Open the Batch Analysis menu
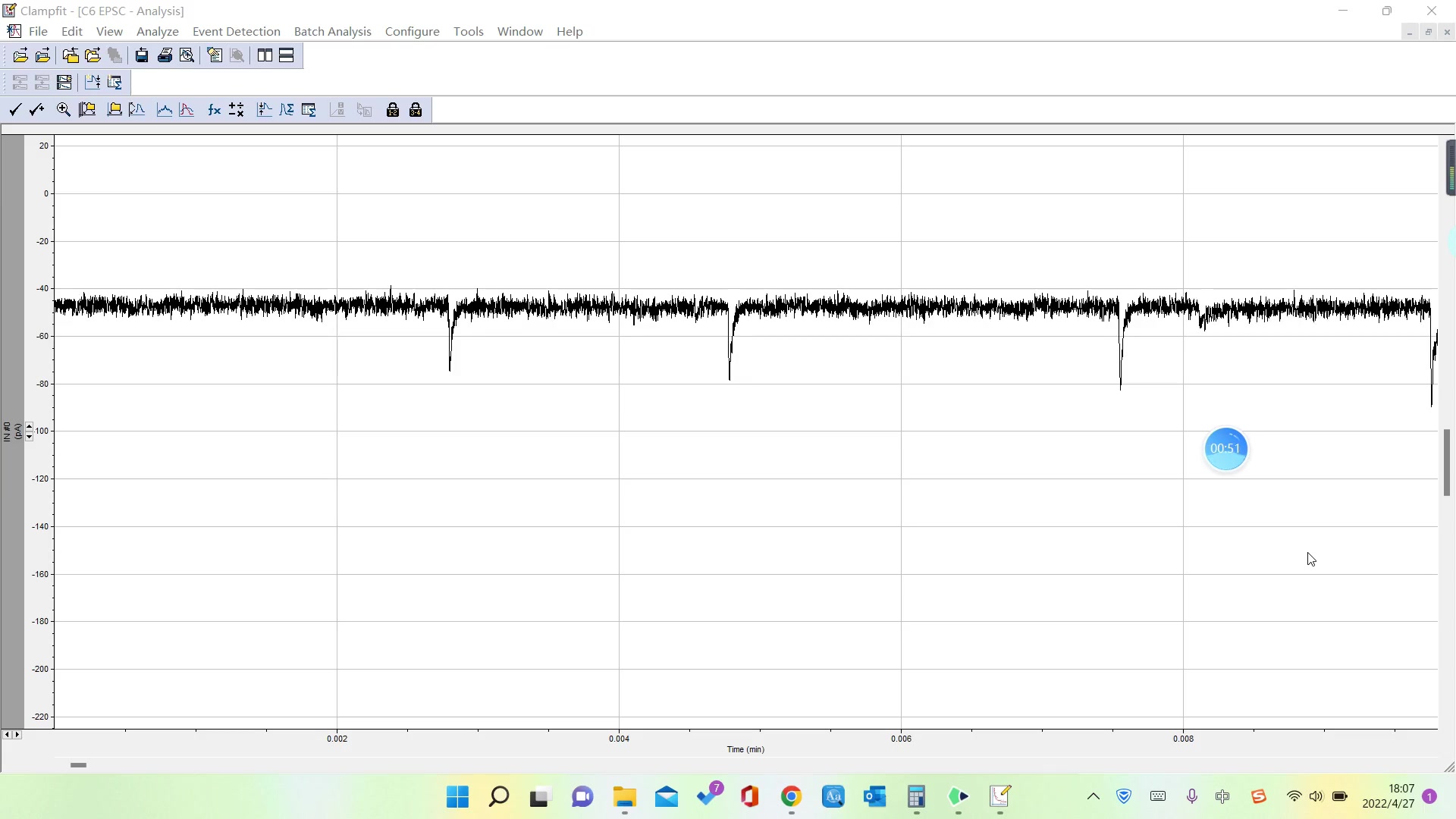 click(332, 31)
